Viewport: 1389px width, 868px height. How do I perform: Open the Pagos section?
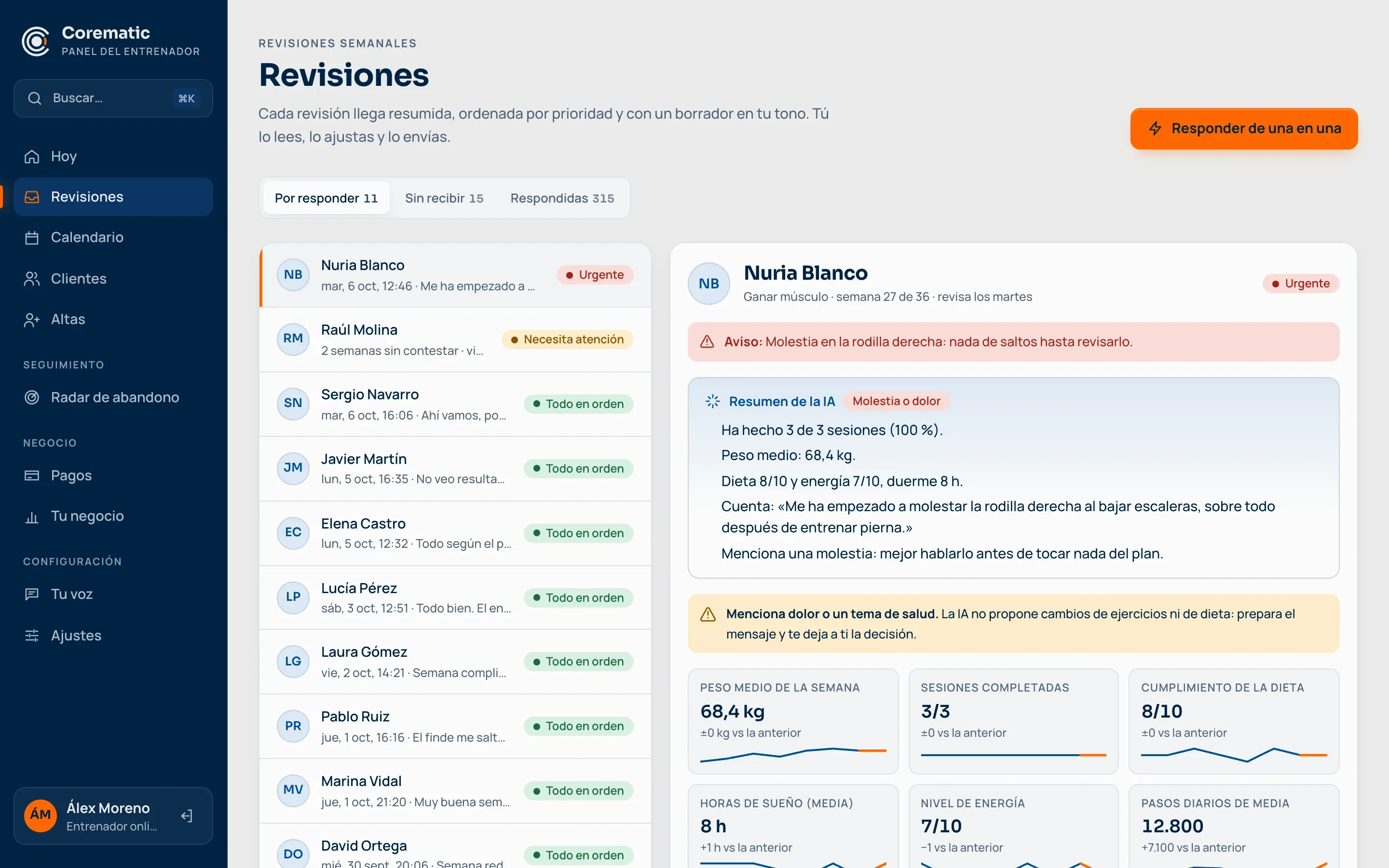point(113,475)
